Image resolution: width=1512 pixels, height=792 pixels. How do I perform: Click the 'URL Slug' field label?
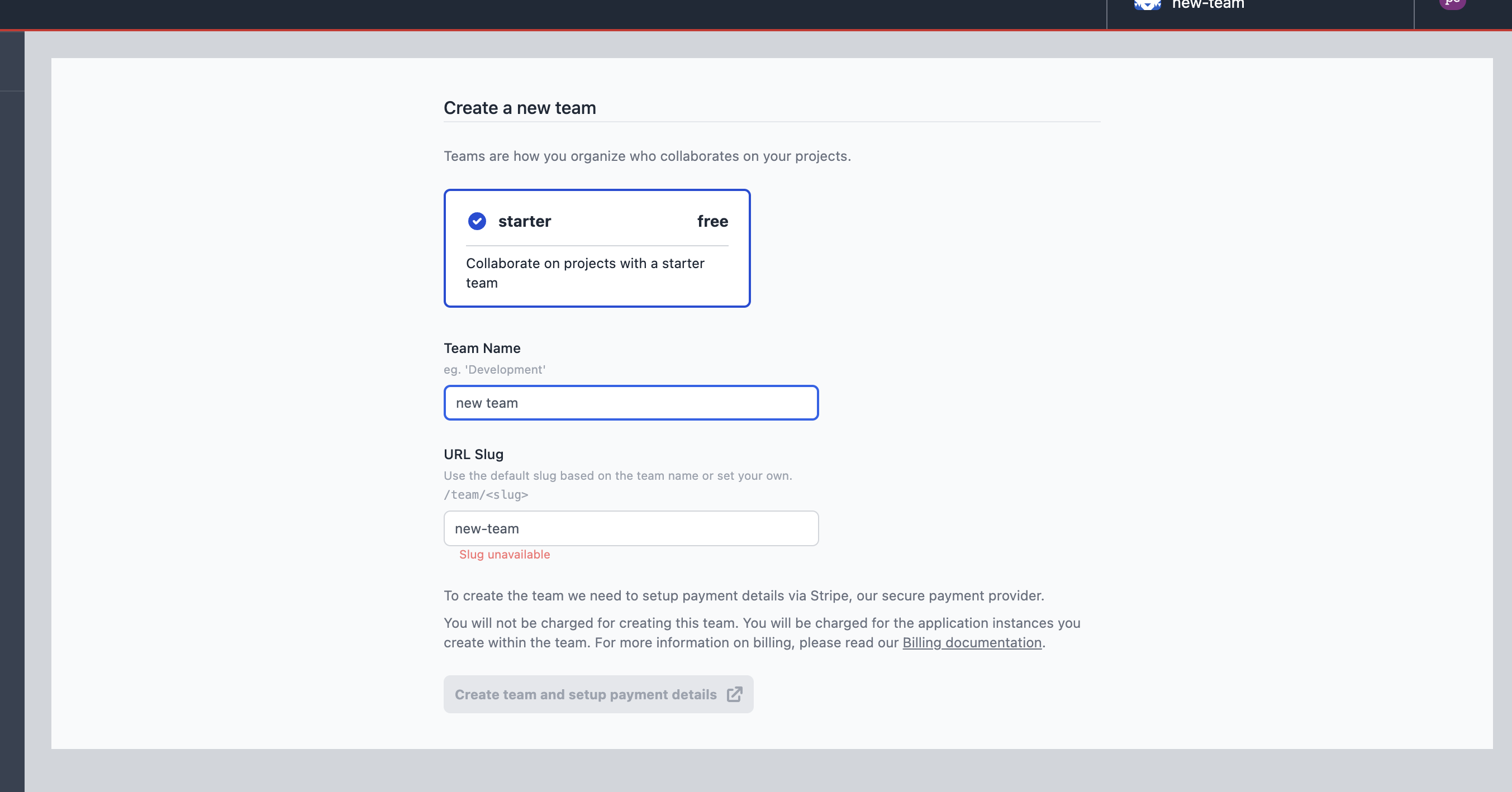coord(474,455)
